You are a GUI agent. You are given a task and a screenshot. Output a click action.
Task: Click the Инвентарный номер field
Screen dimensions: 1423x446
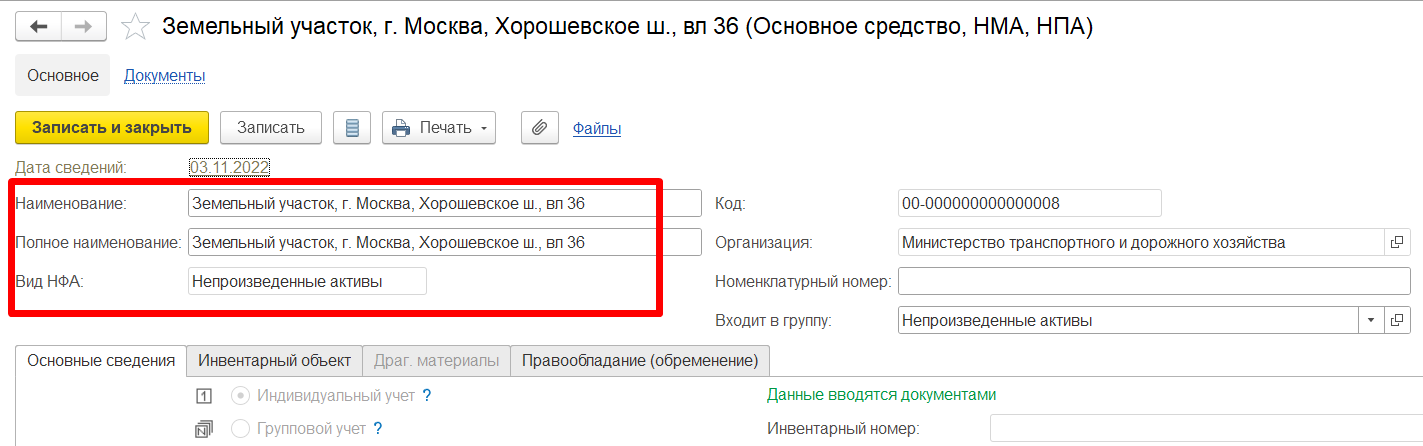(1206, 429)
